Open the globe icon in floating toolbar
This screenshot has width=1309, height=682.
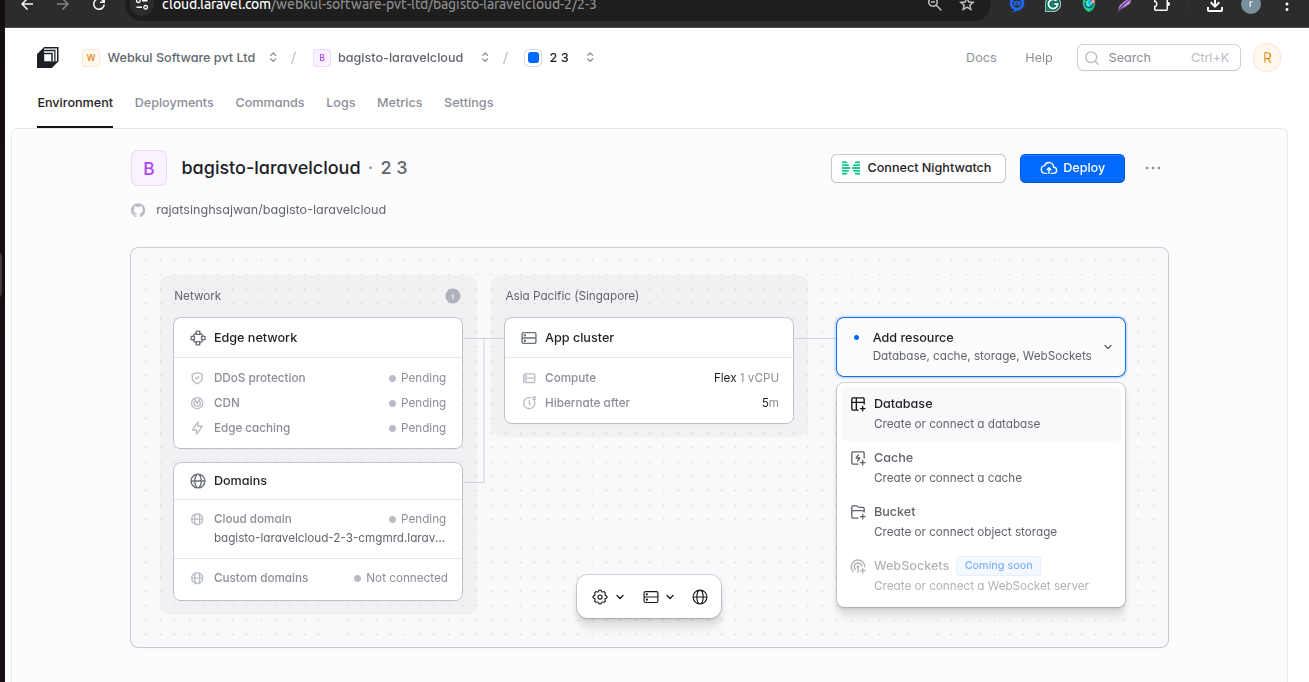tap(700, 597)
